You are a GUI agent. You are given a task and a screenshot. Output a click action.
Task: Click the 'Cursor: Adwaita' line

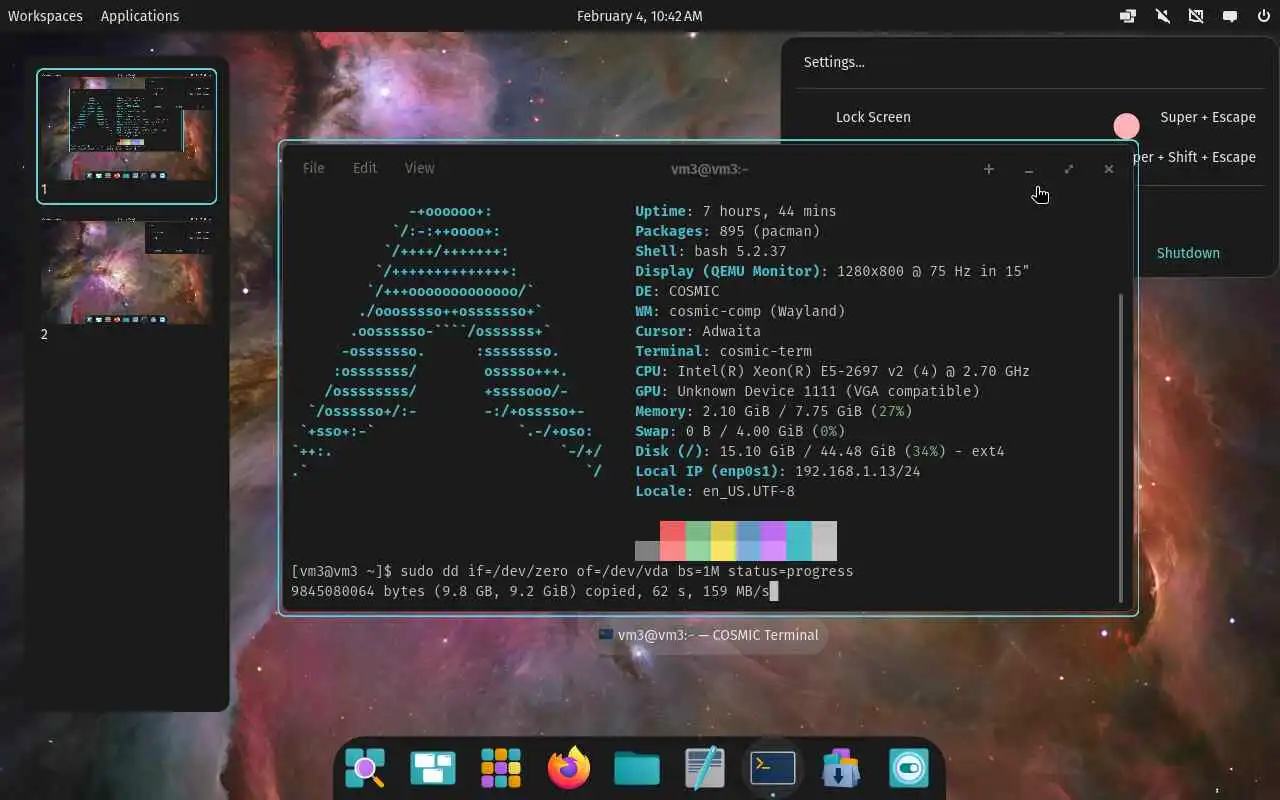point(698,331)
